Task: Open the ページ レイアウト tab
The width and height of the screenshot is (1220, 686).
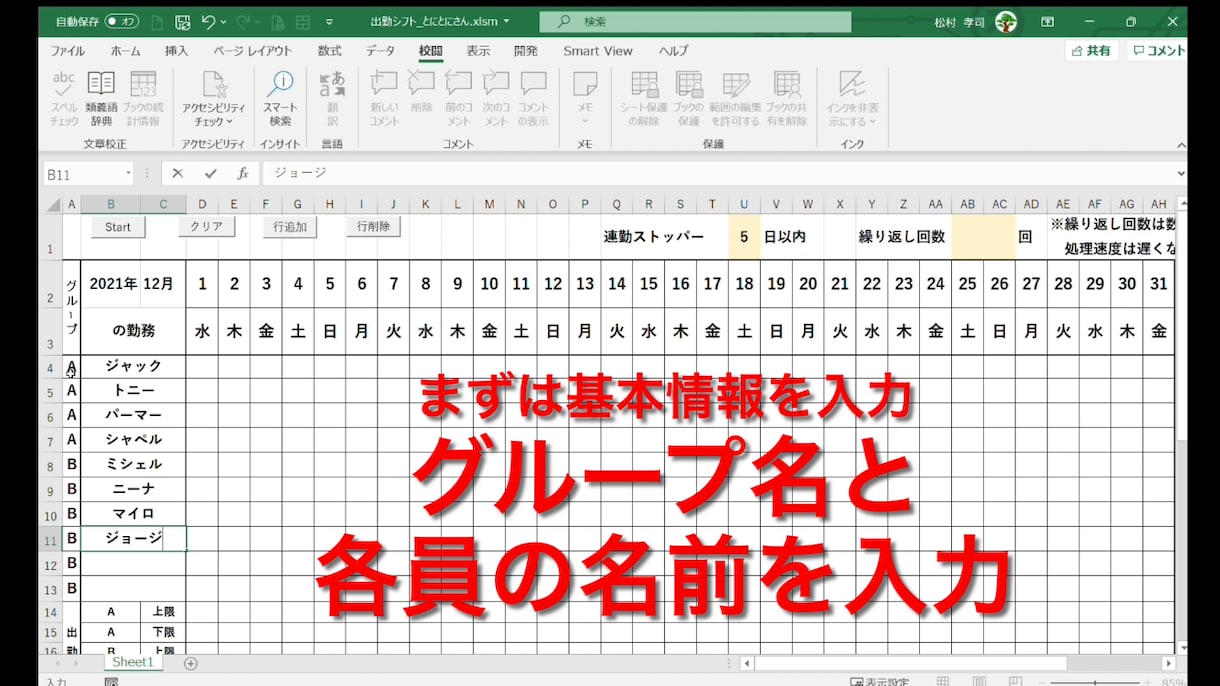Action: click(x=253, y=51)
